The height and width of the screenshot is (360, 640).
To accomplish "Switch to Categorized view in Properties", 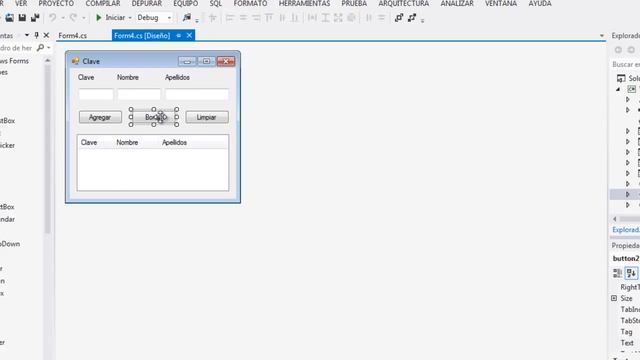I will (617, 273).
